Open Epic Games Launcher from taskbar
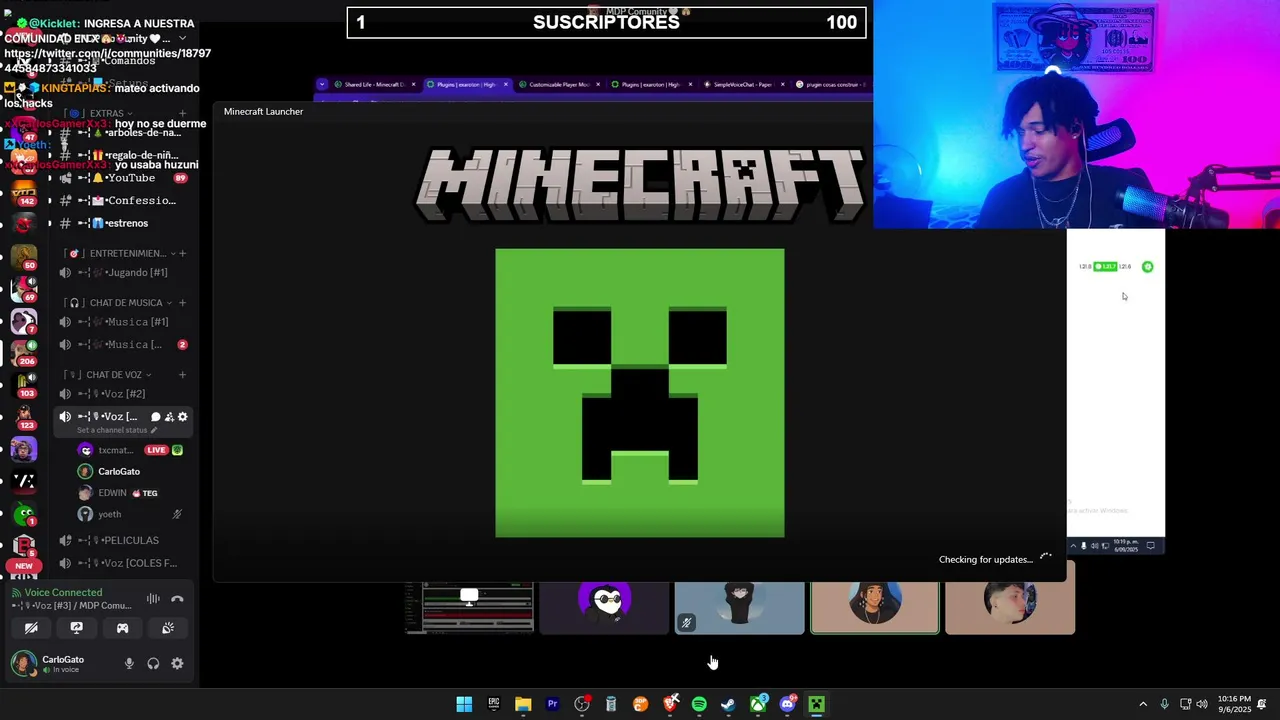This screenshot has height=720, width=1280. tap(493, 704)
